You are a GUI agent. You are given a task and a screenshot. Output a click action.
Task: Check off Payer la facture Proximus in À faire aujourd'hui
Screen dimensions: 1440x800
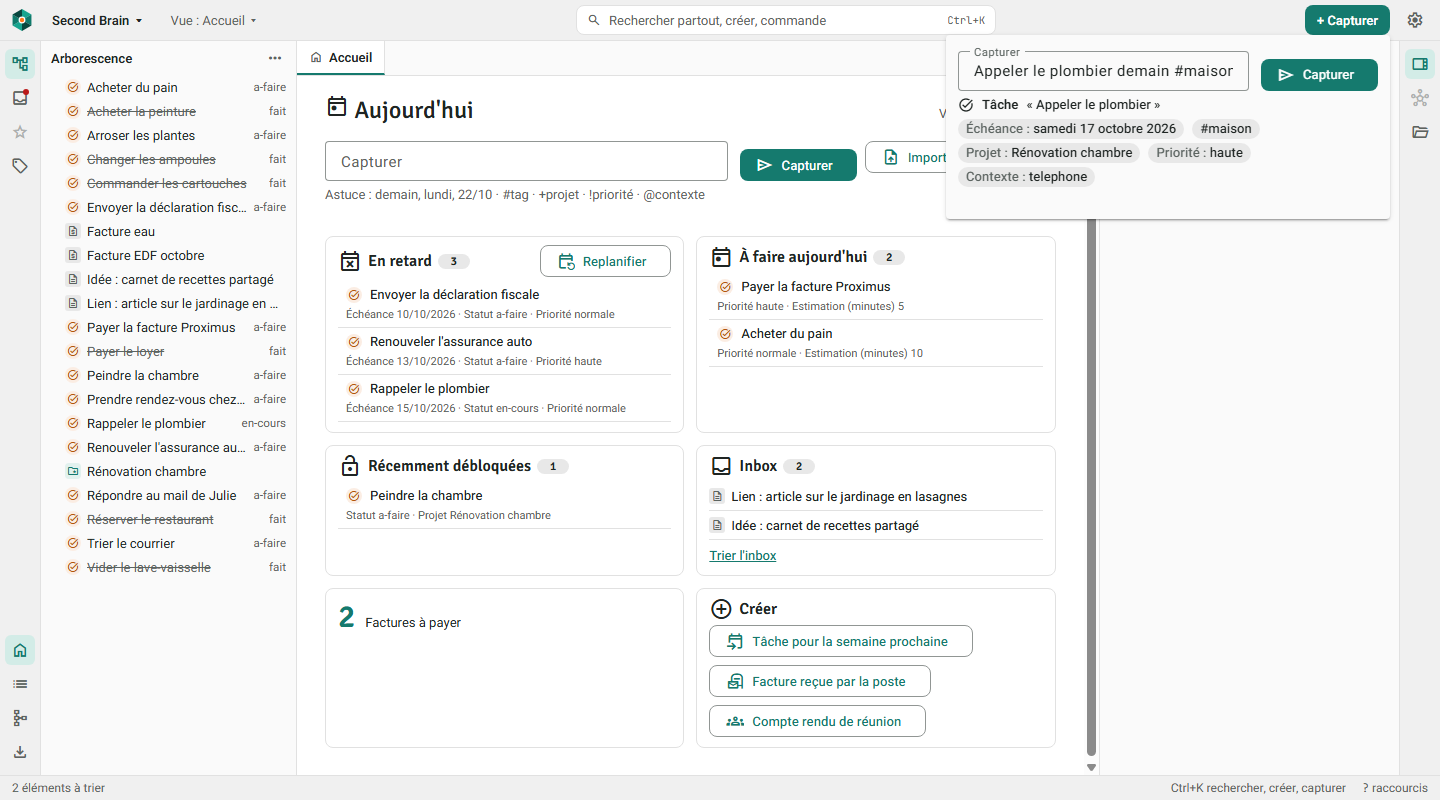point(726,287)
